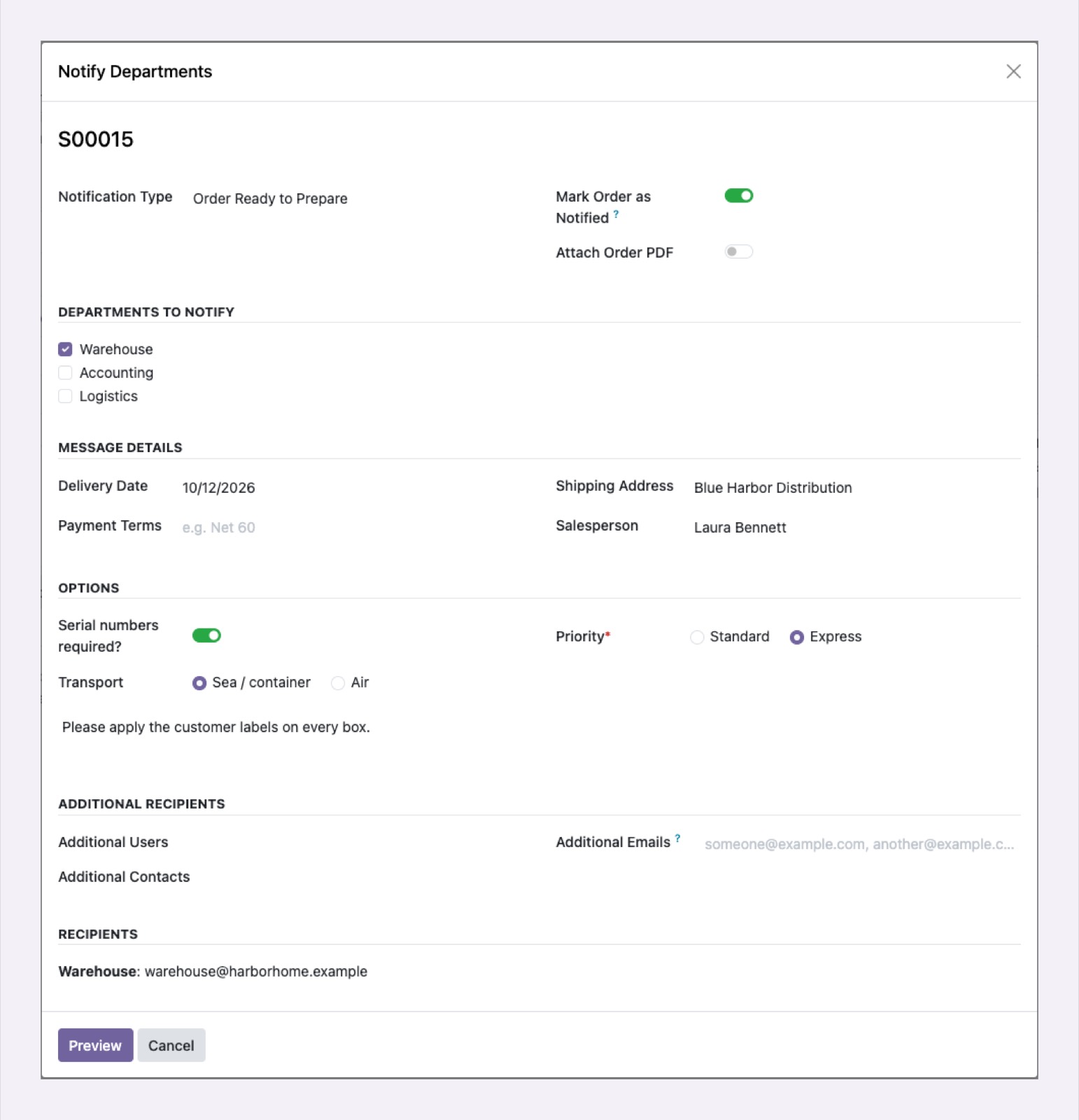Enable Attach Order PDF switch
The image size is (1079, 1120).
[x=738, y=252]
